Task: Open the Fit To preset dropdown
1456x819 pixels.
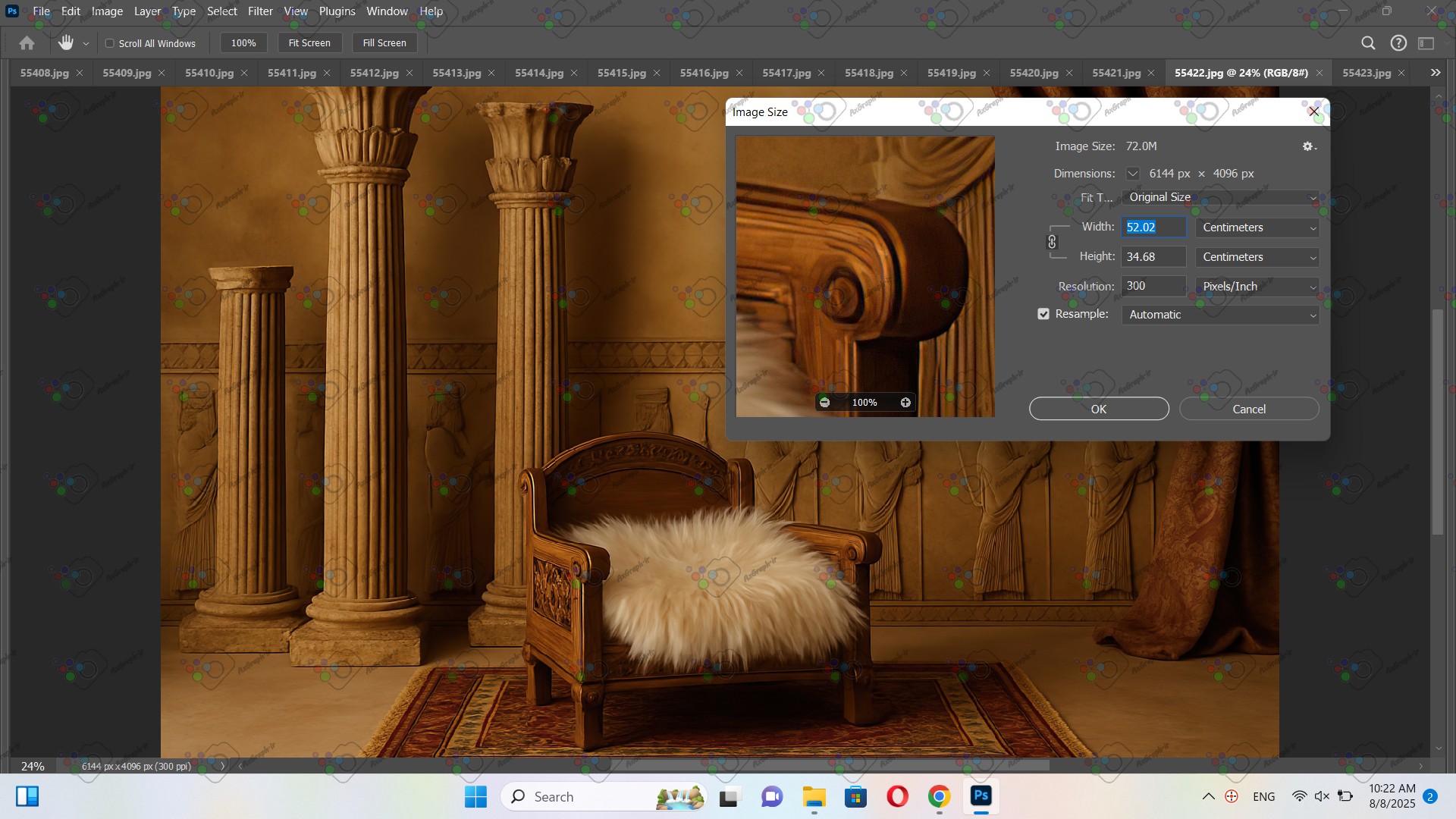Action: coord(1220,197)
